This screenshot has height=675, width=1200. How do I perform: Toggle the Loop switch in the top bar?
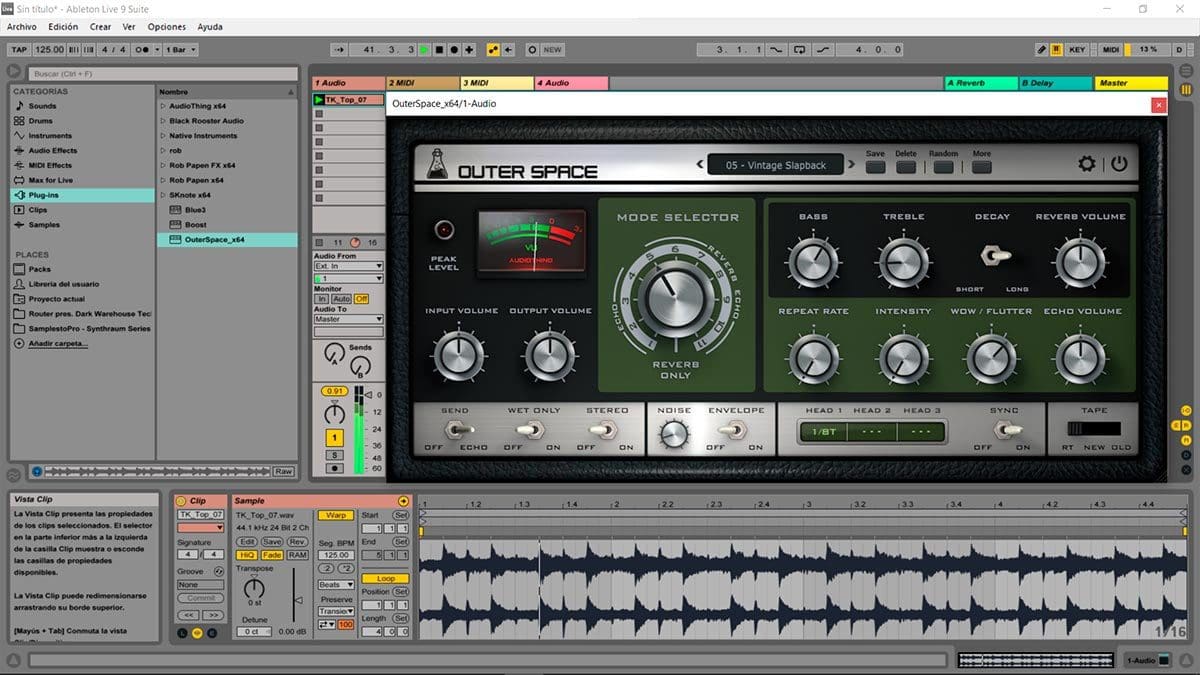(800, 49)
